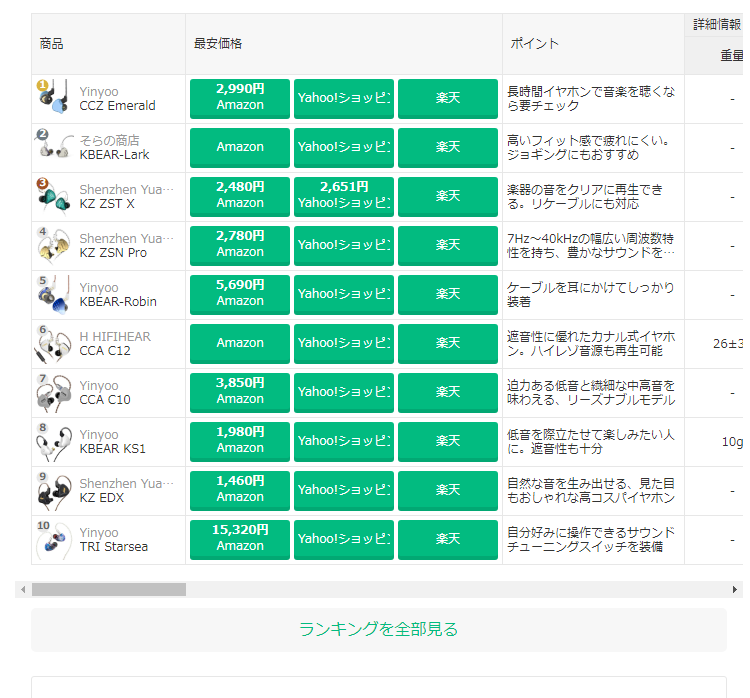Click description 長時間イヤホンで音楽を聴くなら要チェック

tap(591, 99)
